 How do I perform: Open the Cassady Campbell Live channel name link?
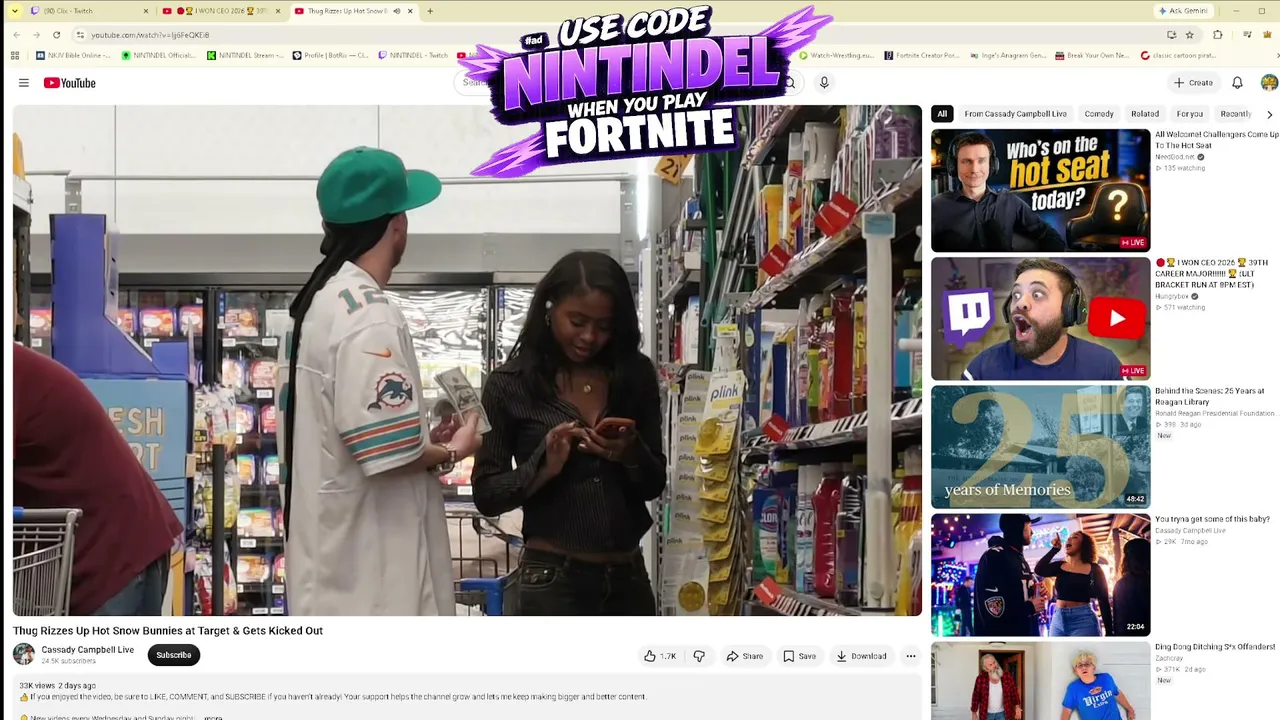88,650
